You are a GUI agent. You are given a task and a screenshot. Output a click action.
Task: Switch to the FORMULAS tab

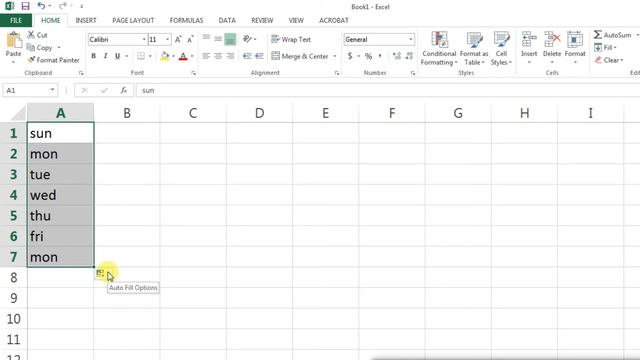186,20
